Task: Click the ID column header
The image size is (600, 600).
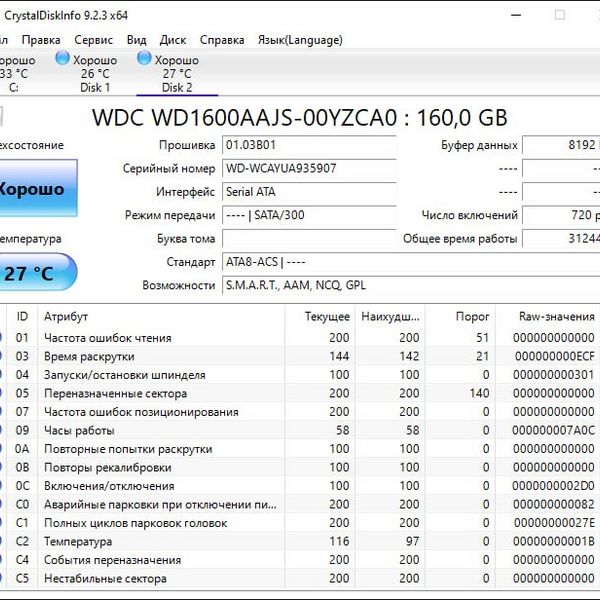Action: tap(22, 316)
